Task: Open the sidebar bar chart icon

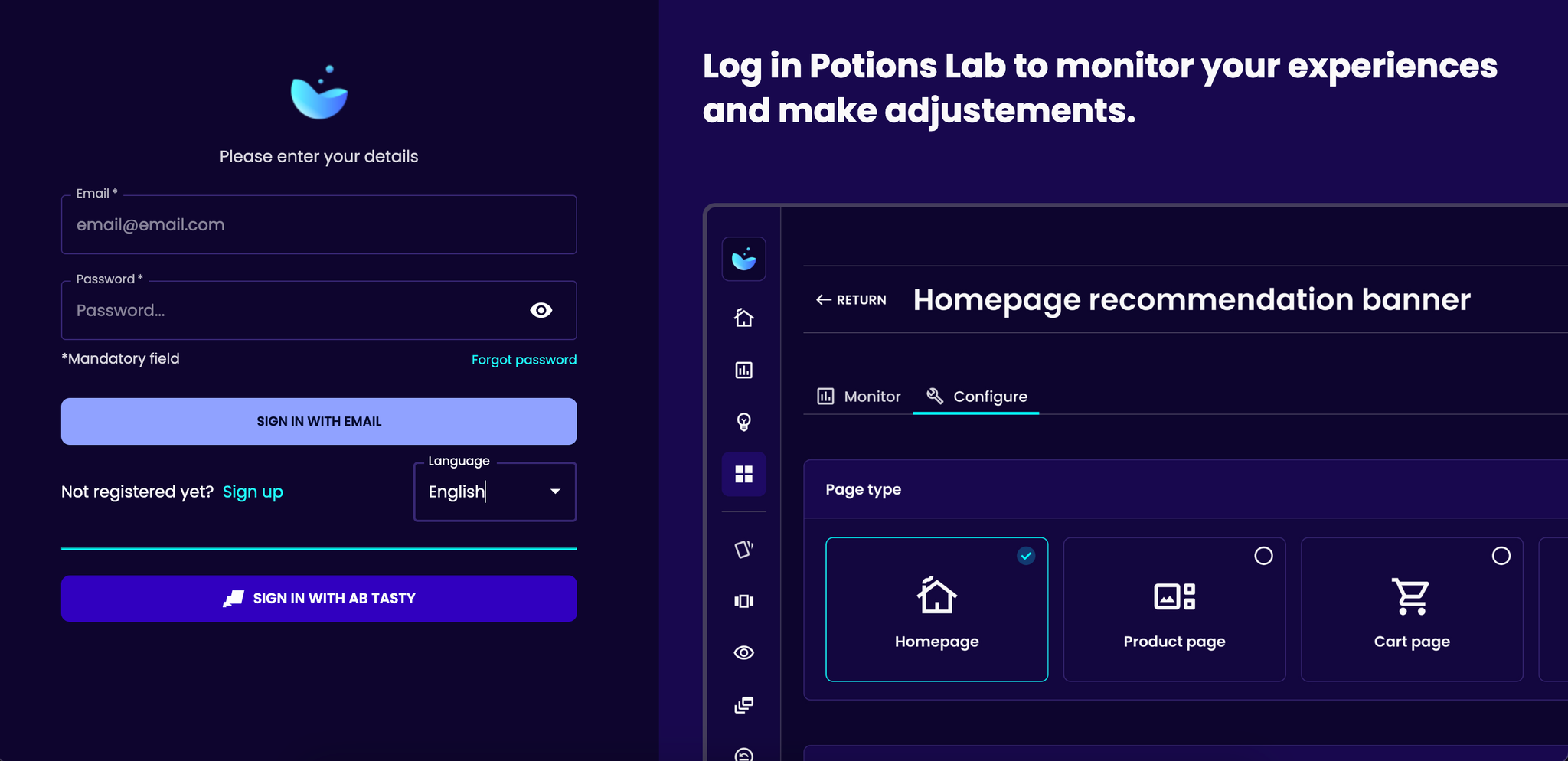Action: (743, 370)
